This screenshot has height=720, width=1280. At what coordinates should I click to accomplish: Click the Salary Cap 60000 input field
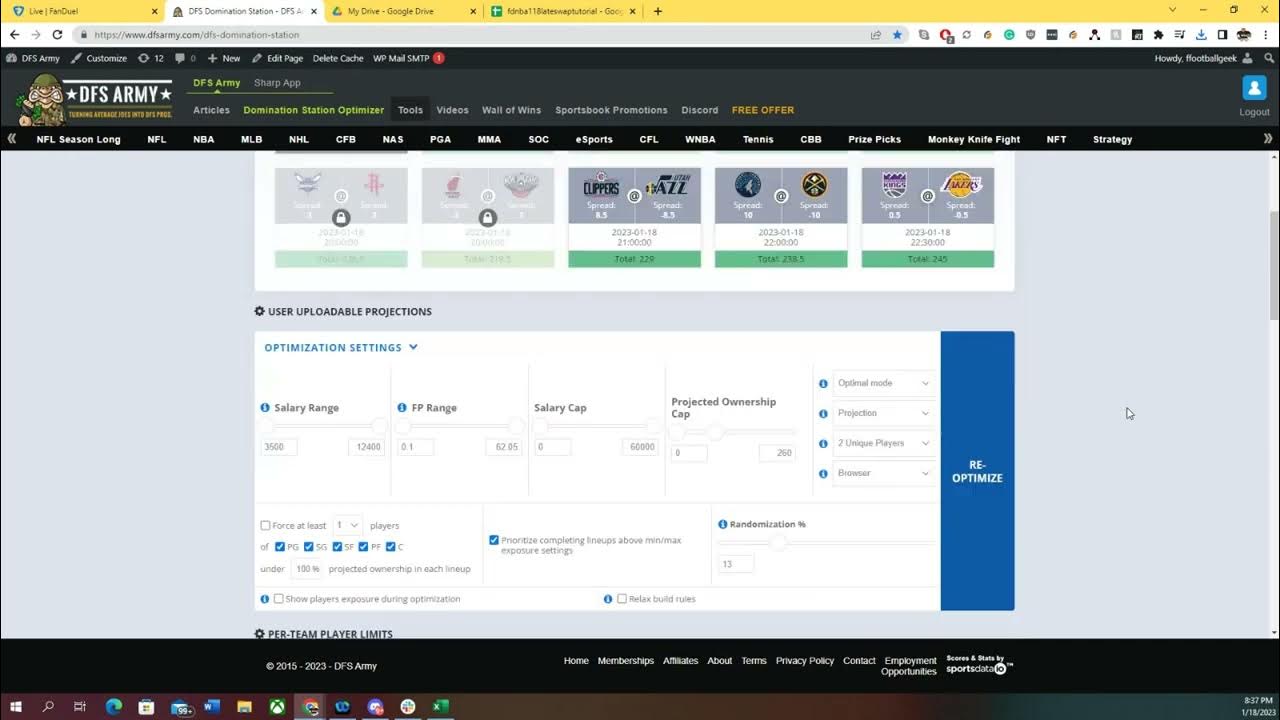[639, 447]
